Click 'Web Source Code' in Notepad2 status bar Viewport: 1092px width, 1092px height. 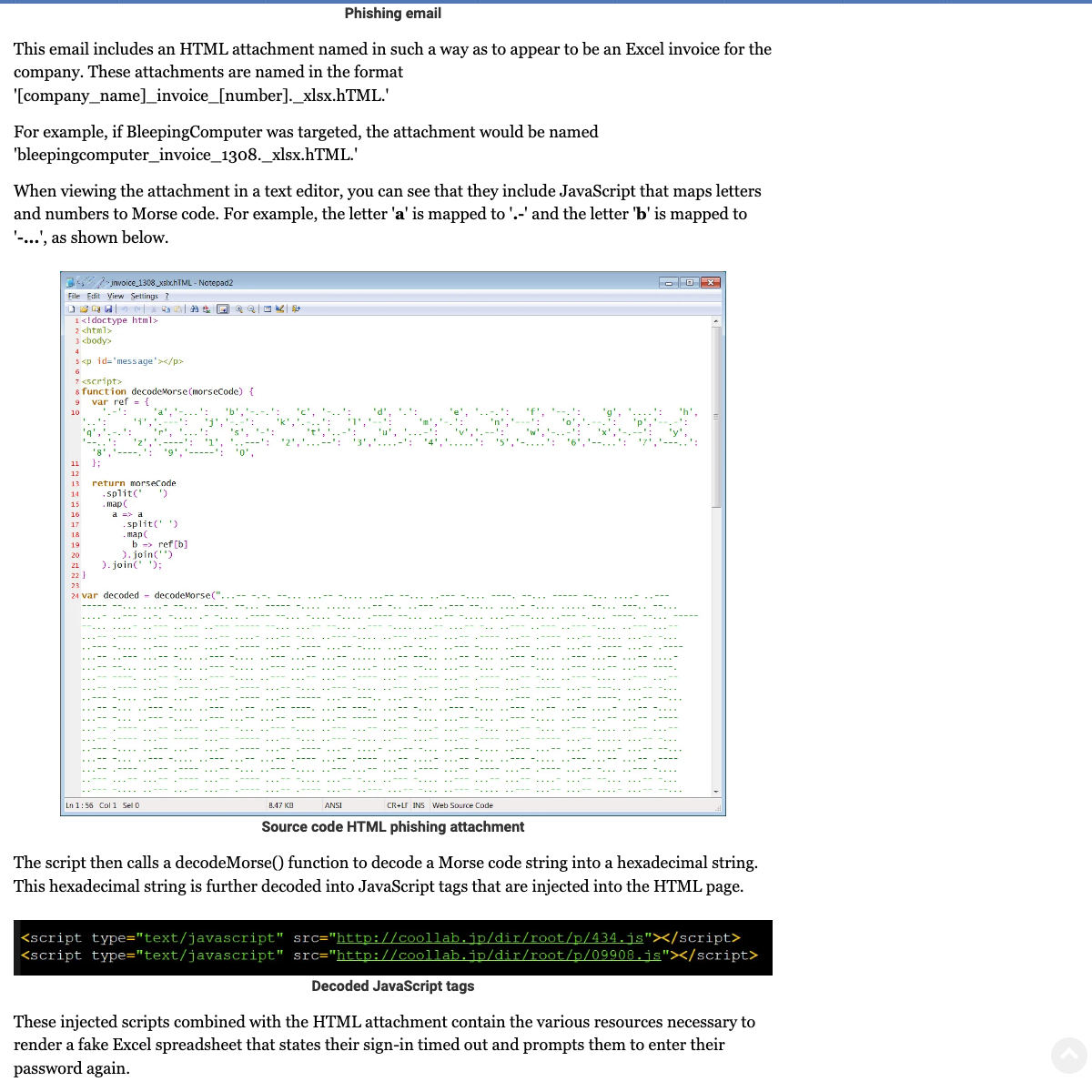(462, 805)
